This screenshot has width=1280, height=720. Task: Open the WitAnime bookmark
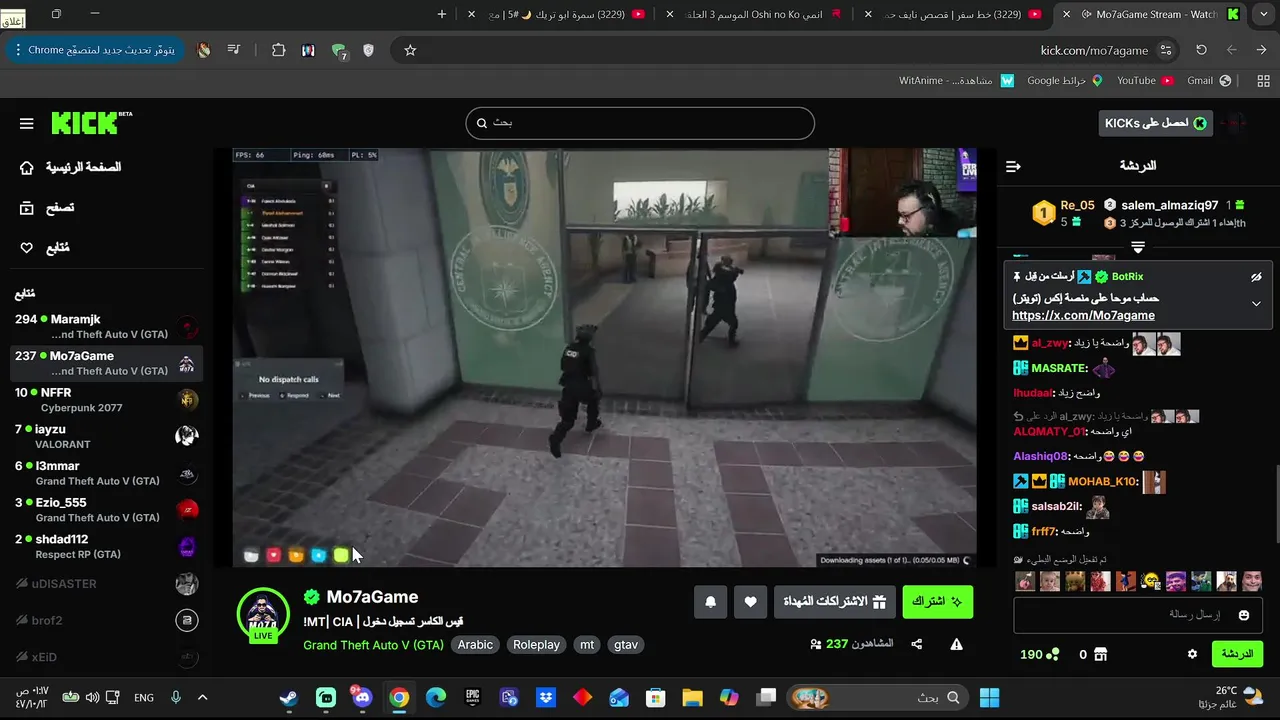tap(957, 81)
